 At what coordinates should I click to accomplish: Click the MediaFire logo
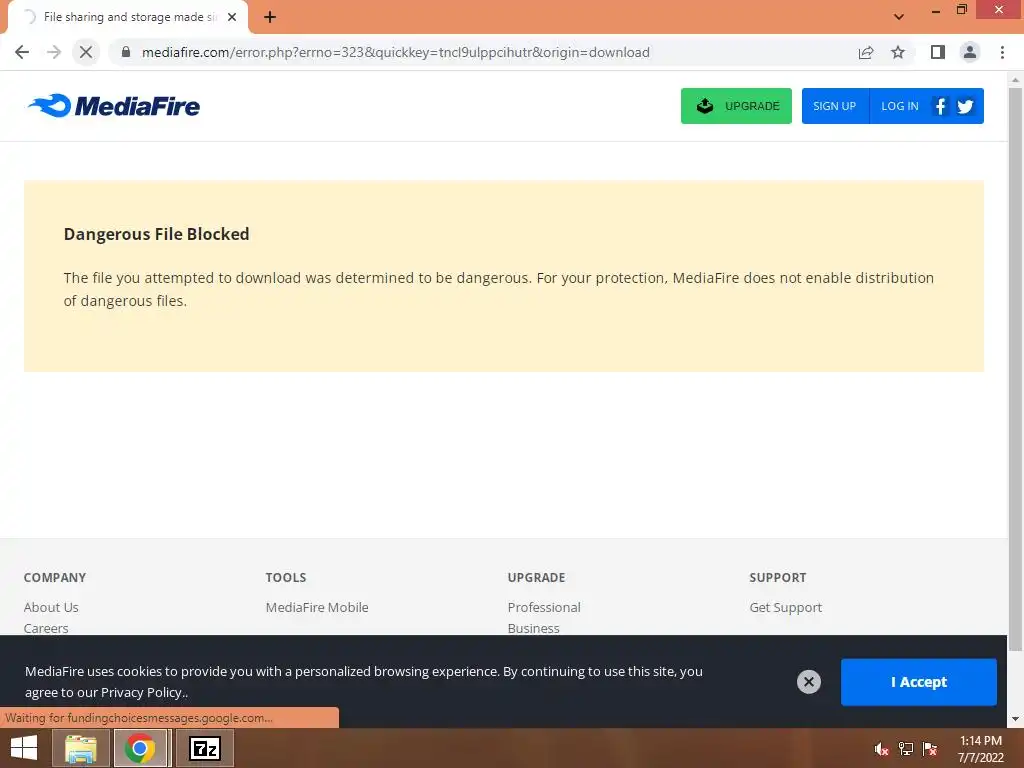114,106
